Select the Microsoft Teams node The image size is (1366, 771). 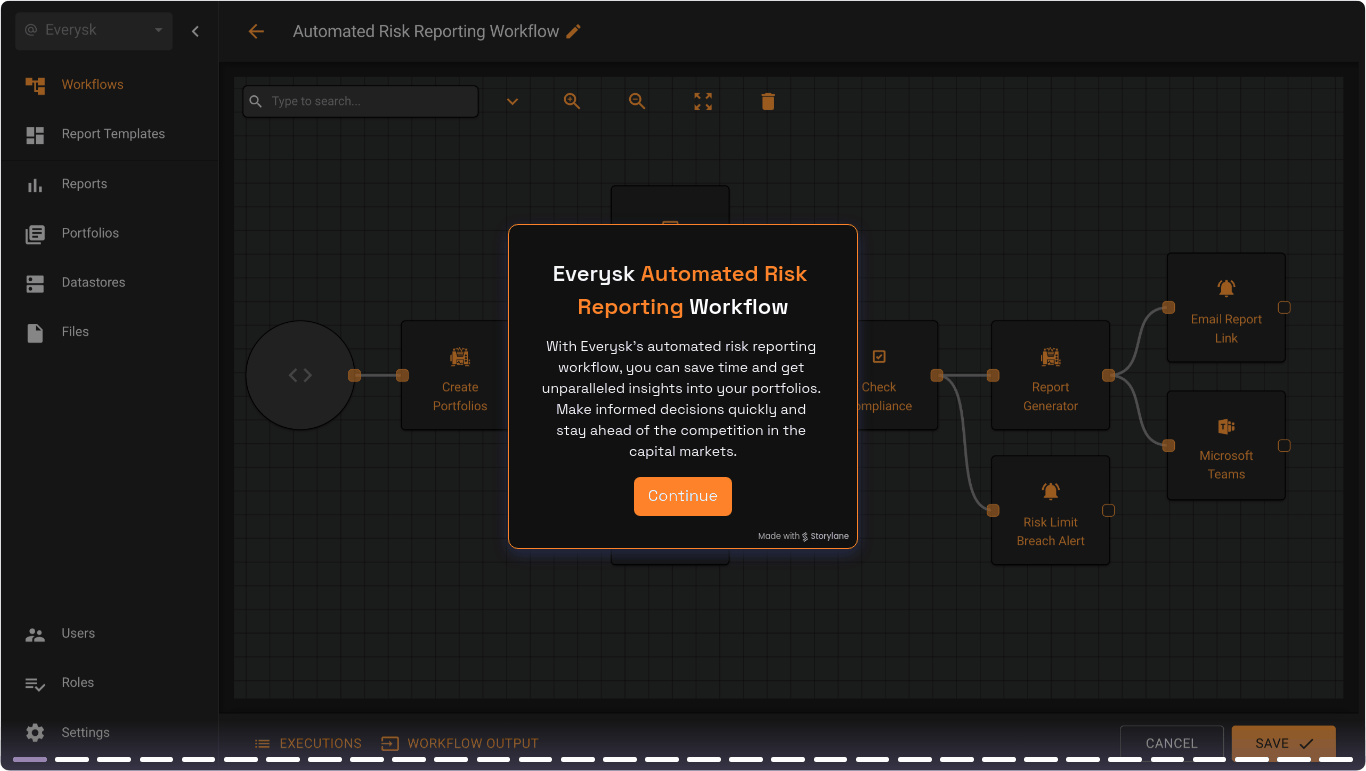click(x=1226, y=445)
